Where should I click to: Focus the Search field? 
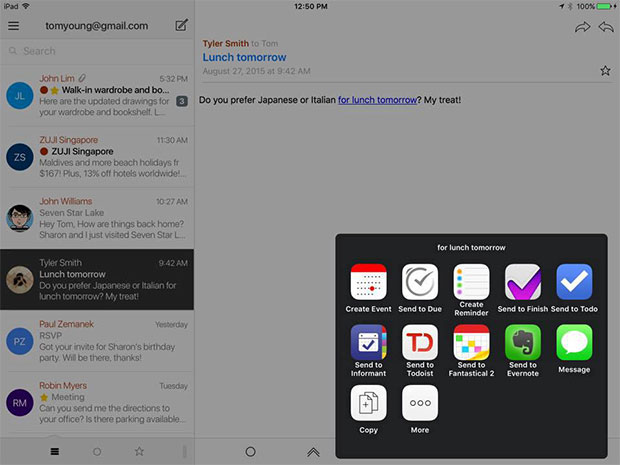pyautogui.click(x=97, y=51)
